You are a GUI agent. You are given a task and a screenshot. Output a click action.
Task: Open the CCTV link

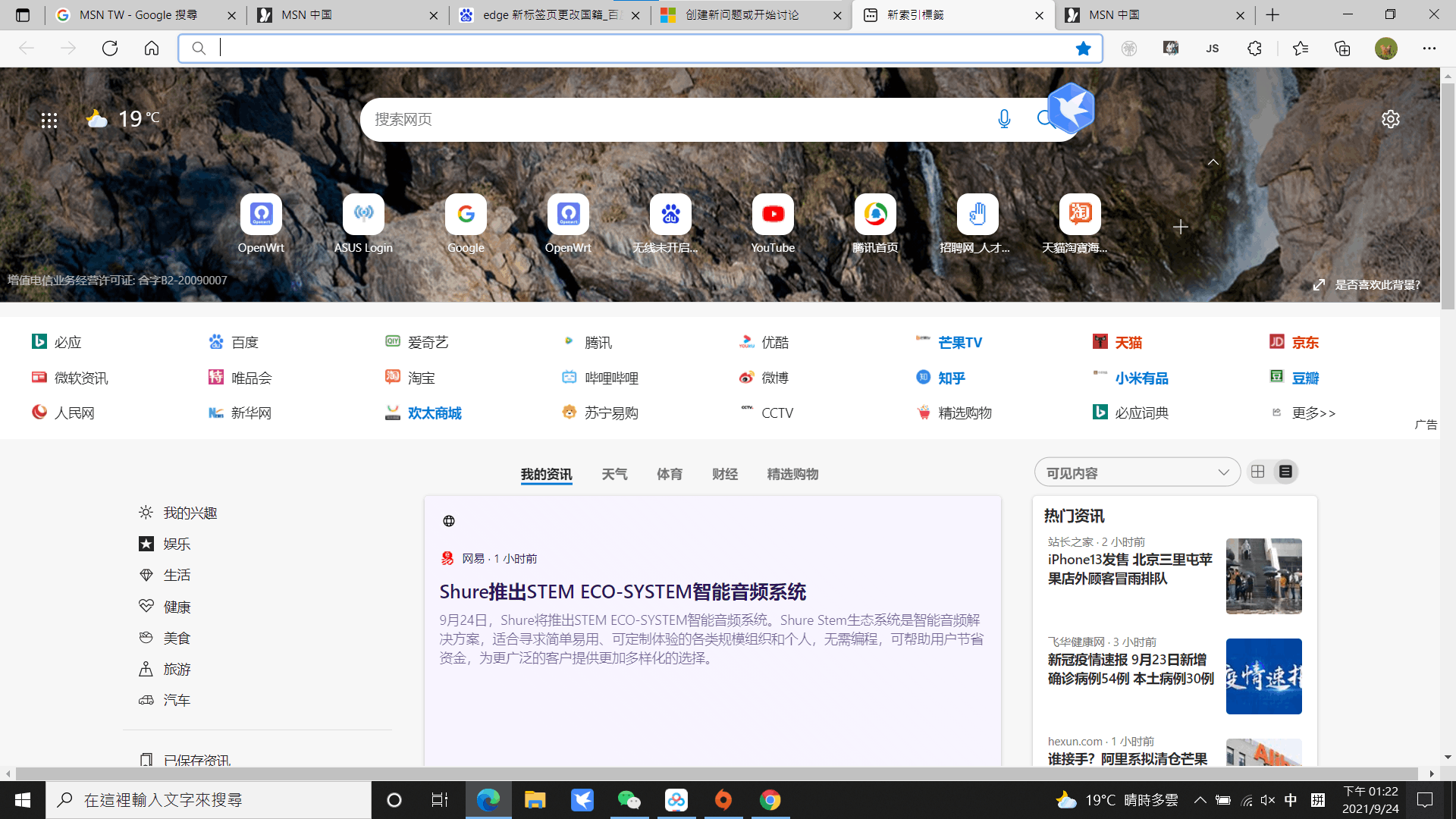pyautogui.click(x=777, y=413)
